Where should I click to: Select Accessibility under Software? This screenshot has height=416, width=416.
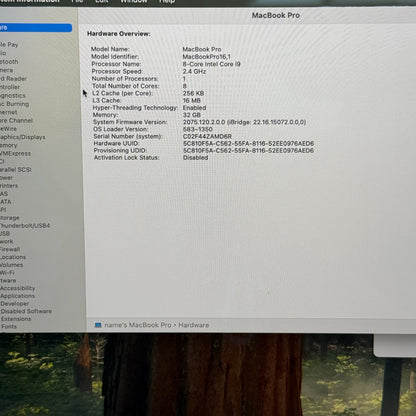tap(17, 288)
